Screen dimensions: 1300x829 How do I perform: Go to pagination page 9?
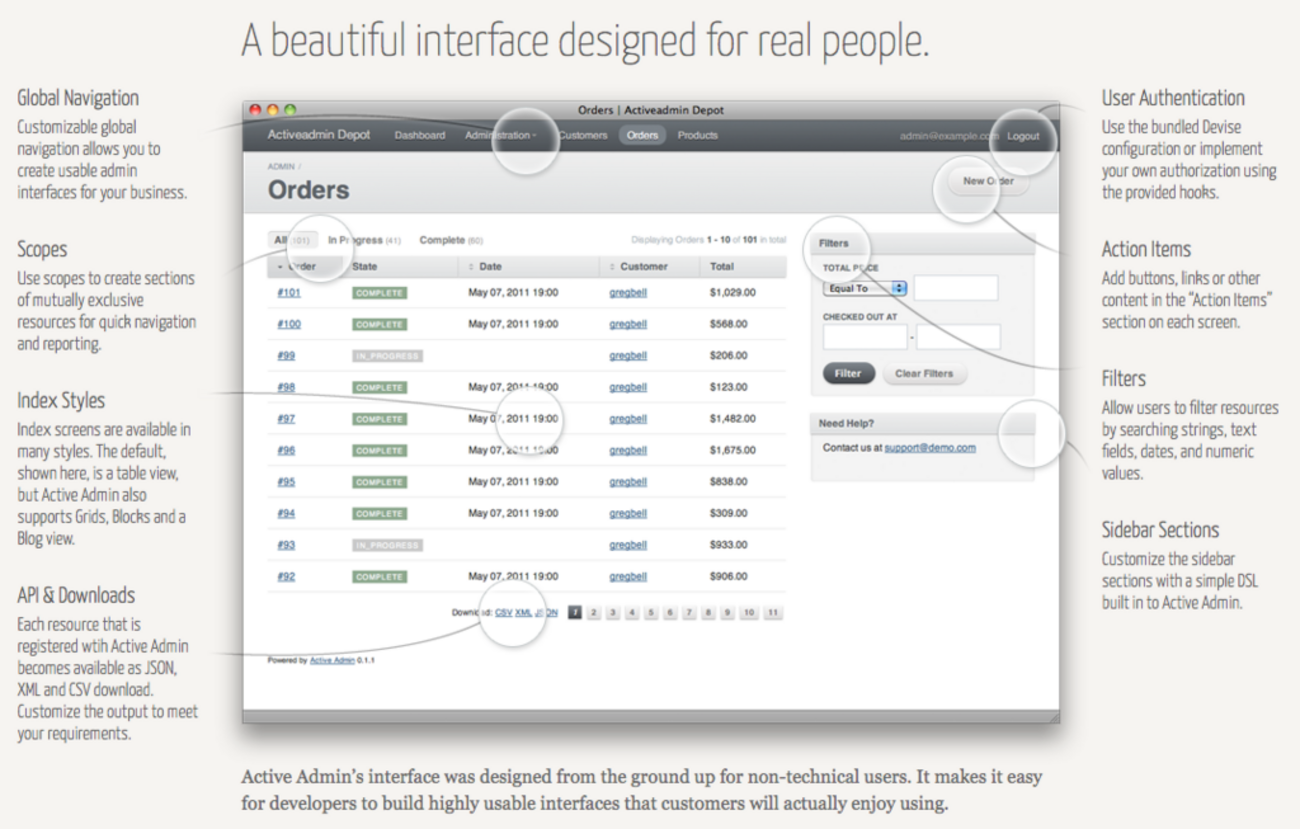pyautogui.click(x=728, y=613)
